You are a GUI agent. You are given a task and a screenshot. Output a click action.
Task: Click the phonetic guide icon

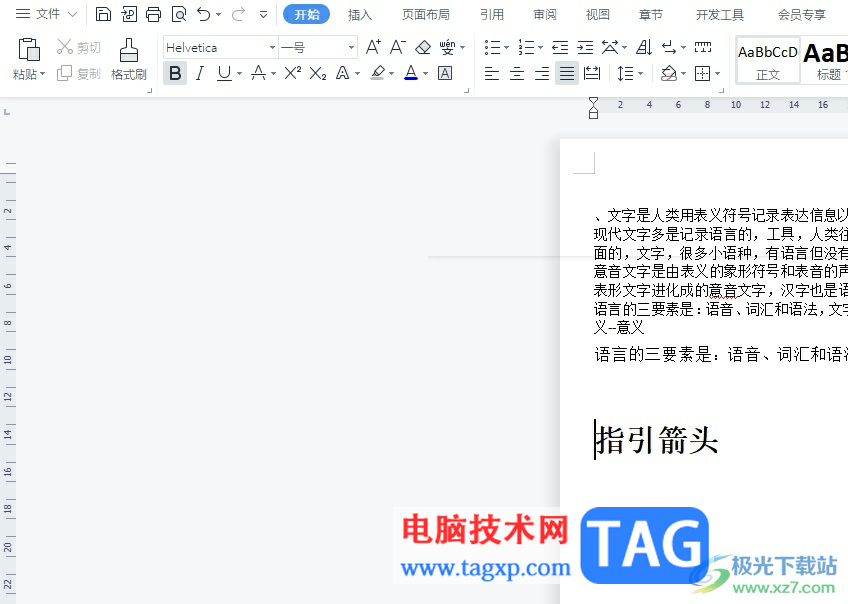(447, 48)
